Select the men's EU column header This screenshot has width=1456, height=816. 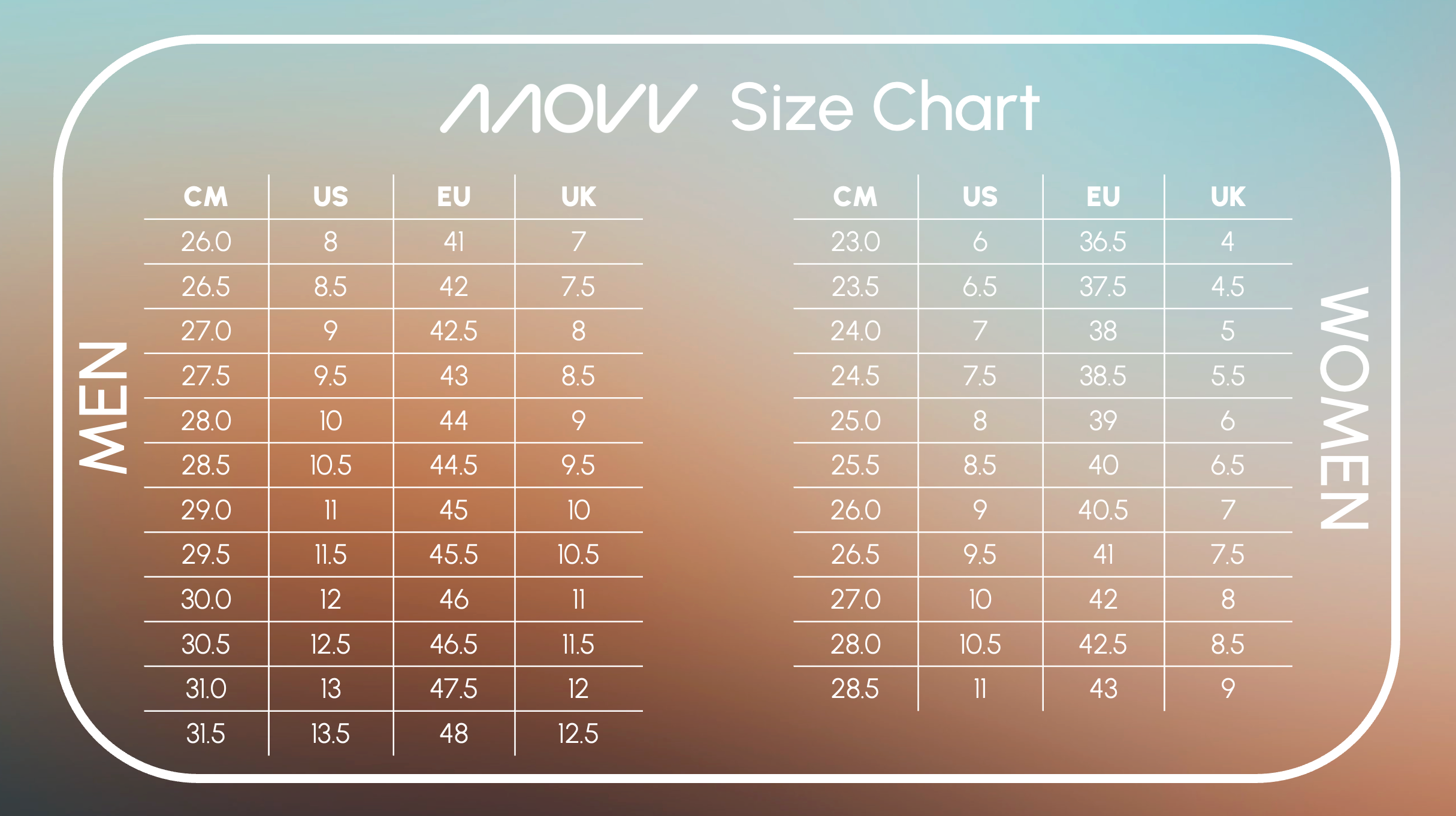pos(454,197)
